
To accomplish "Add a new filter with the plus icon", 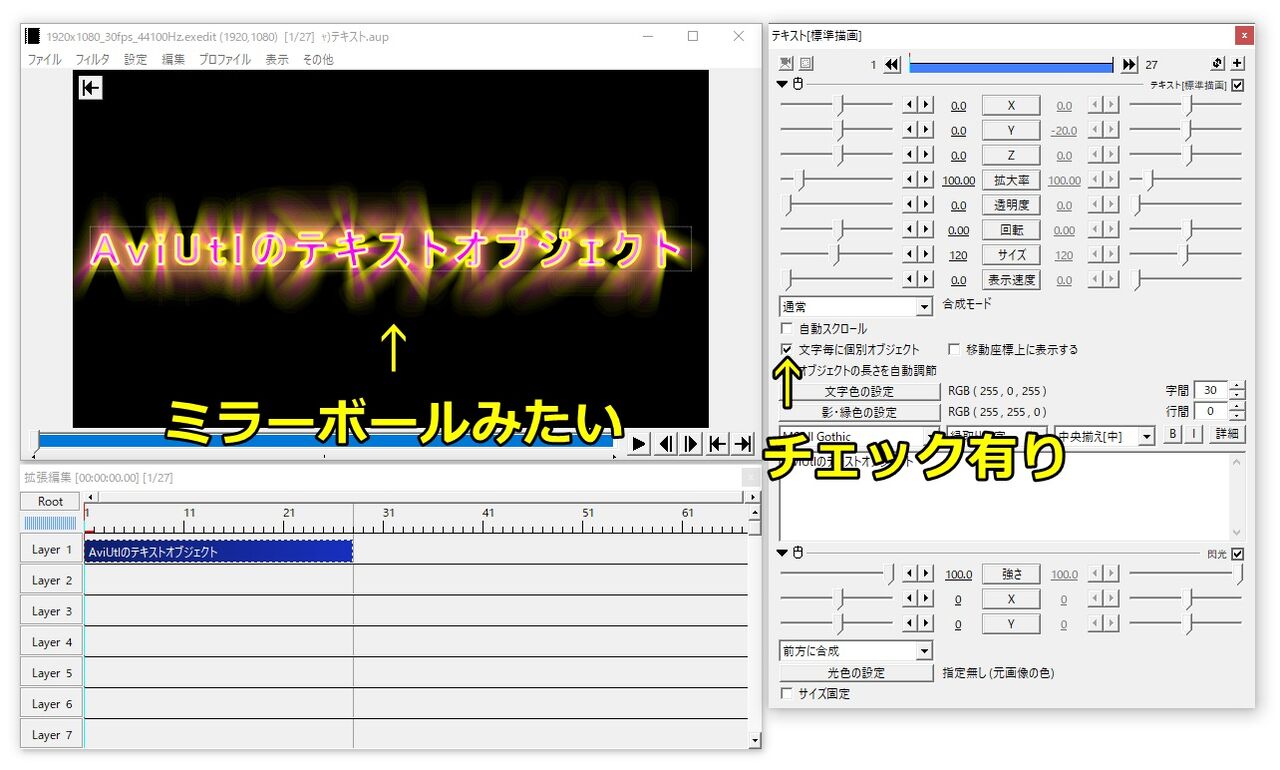I will click(1237, 62).
